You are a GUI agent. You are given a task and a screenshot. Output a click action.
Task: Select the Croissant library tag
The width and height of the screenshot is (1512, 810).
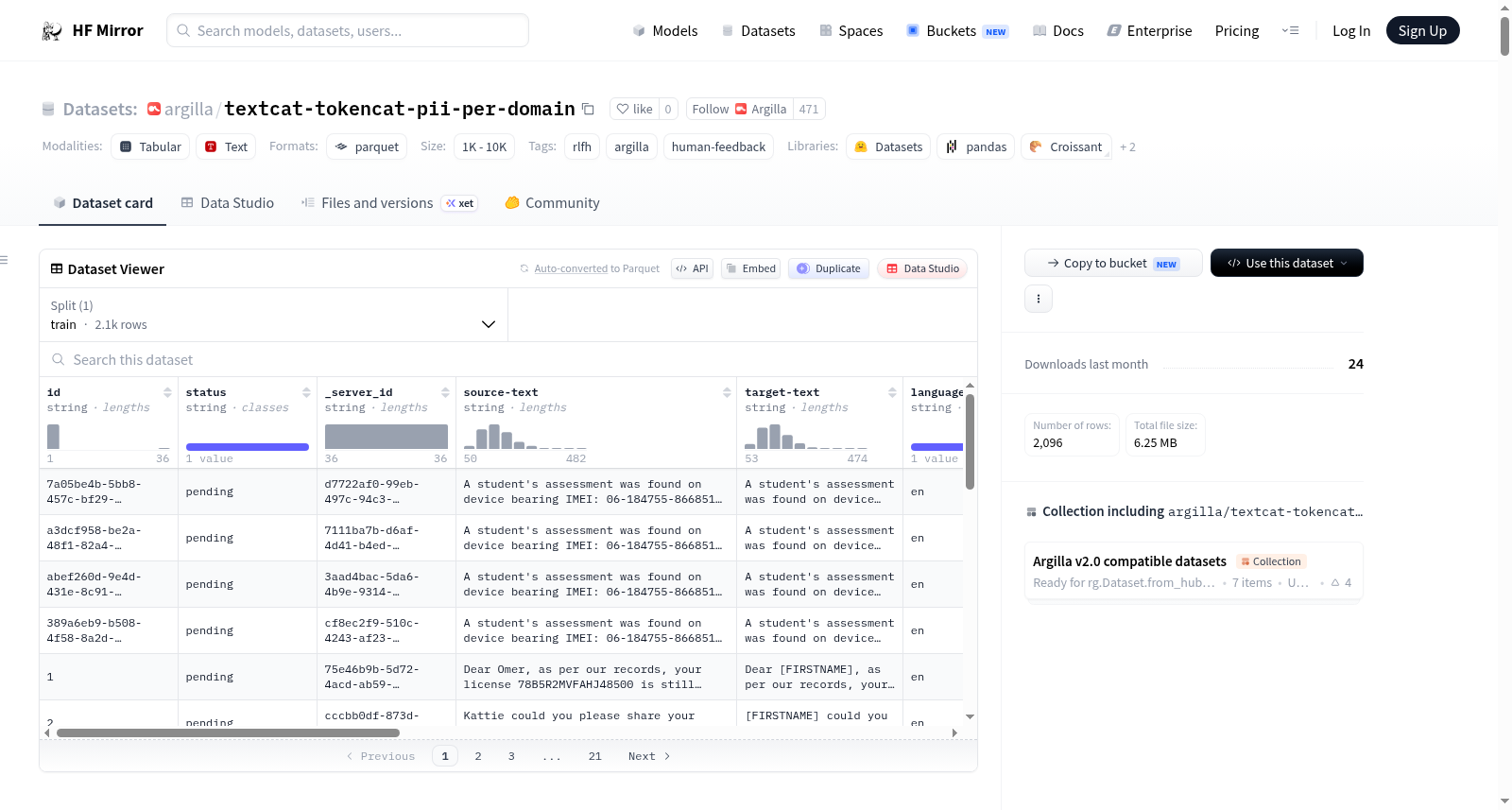pos(1066,147)
